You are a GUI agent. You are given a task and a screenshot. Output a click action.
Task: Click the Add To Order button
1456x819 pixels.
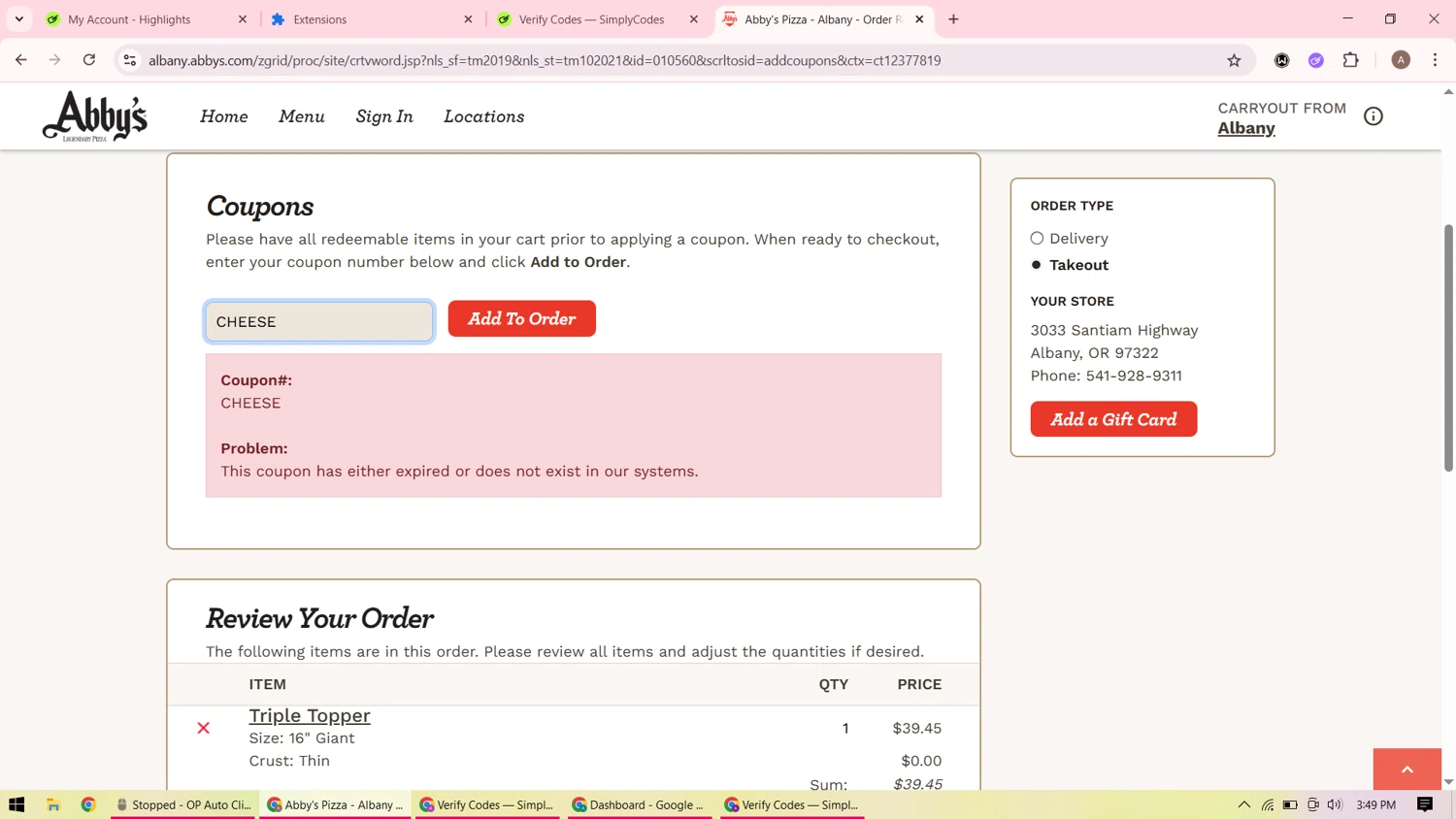point(521,318)
